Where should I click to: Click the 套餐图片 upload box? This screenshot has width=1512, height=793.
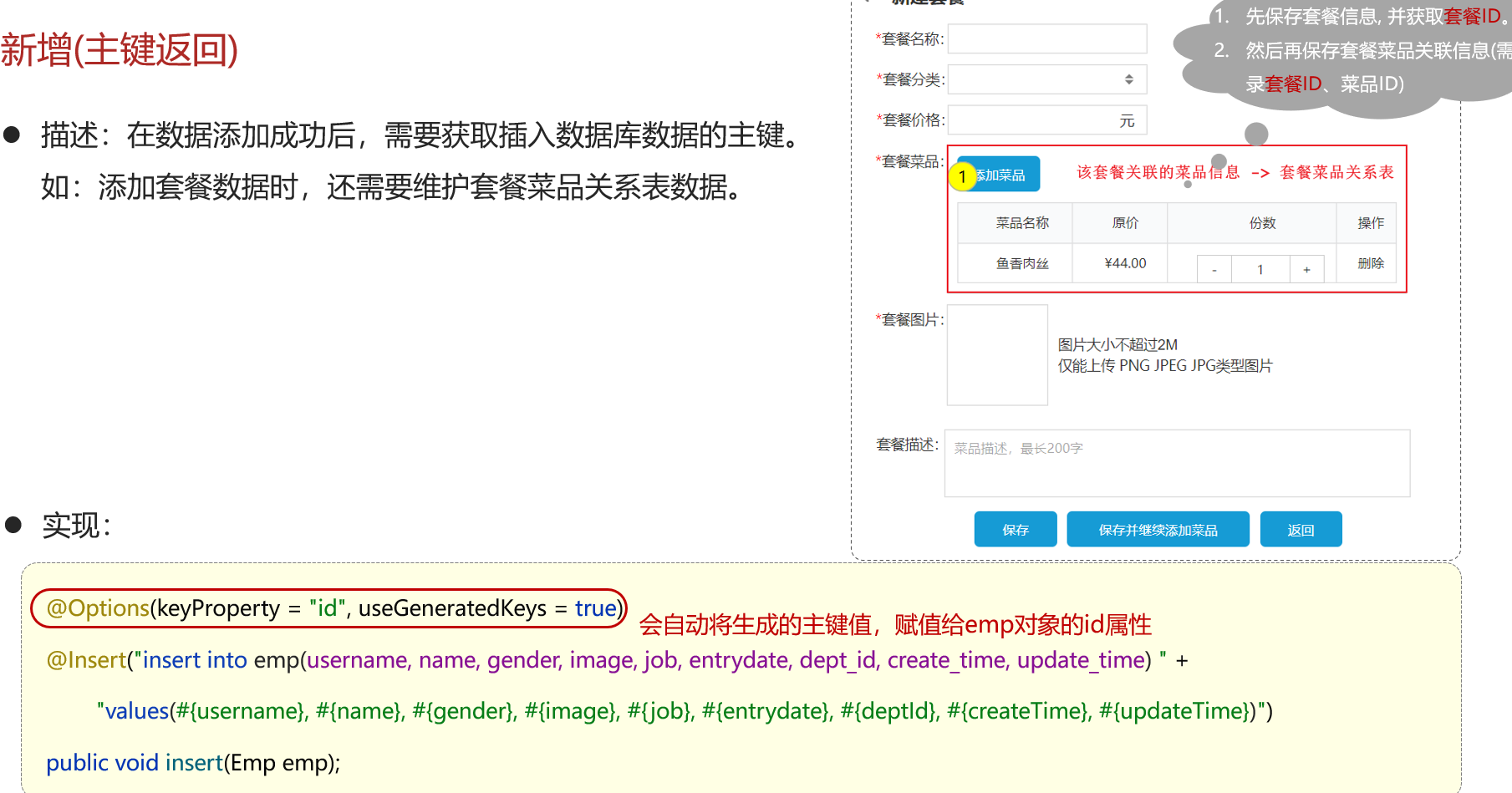click(x=997, y=355)
